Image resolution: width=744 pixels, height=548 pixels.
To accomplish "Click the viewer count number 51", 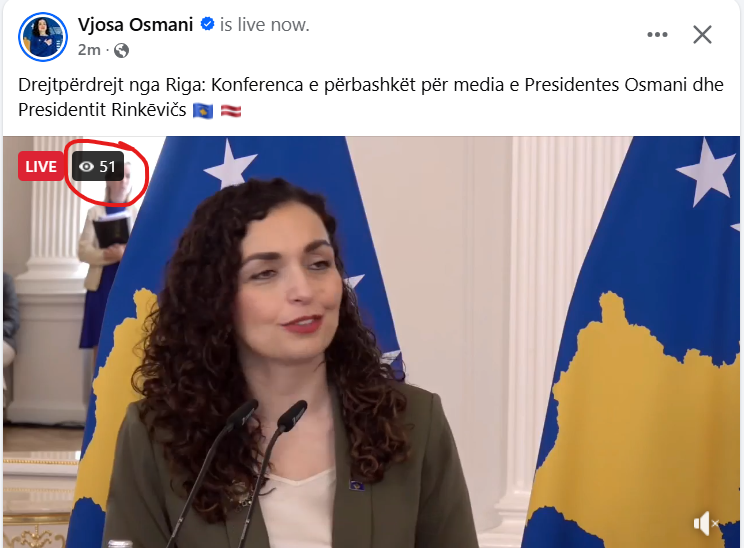I will [107, 167].
